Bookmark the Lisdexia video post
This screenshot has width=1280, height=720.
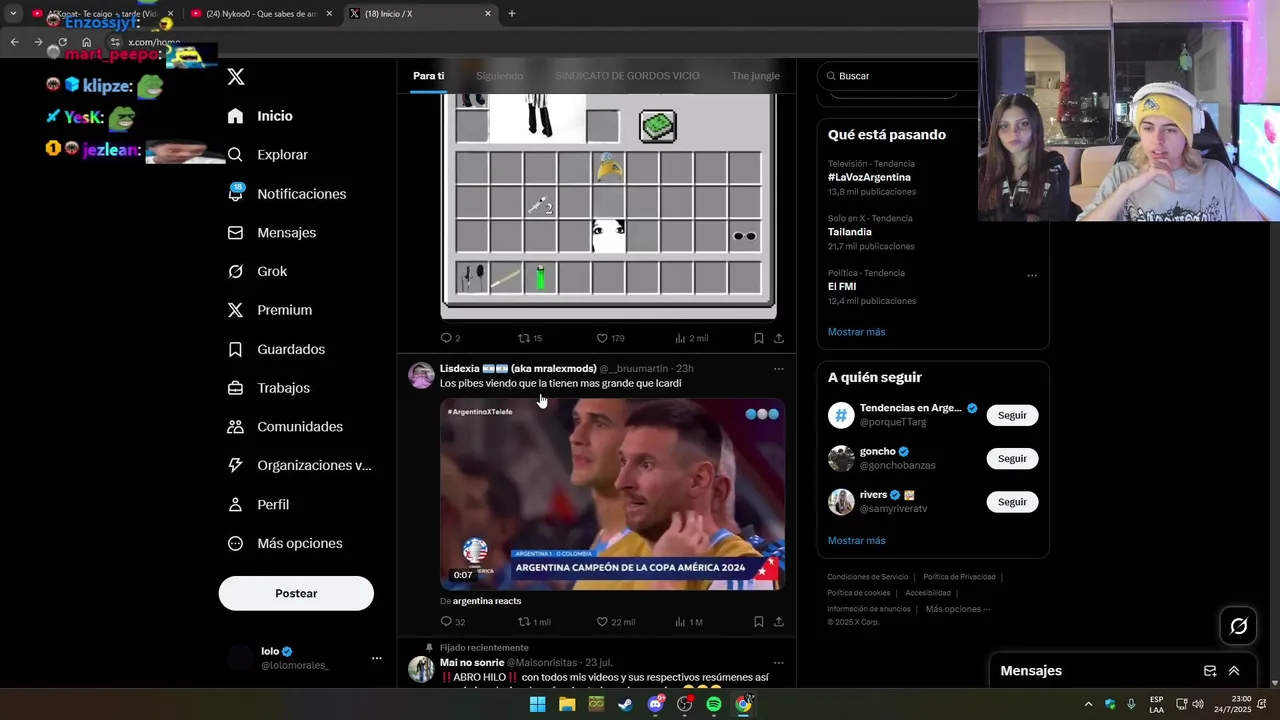(x=759, y=622)
